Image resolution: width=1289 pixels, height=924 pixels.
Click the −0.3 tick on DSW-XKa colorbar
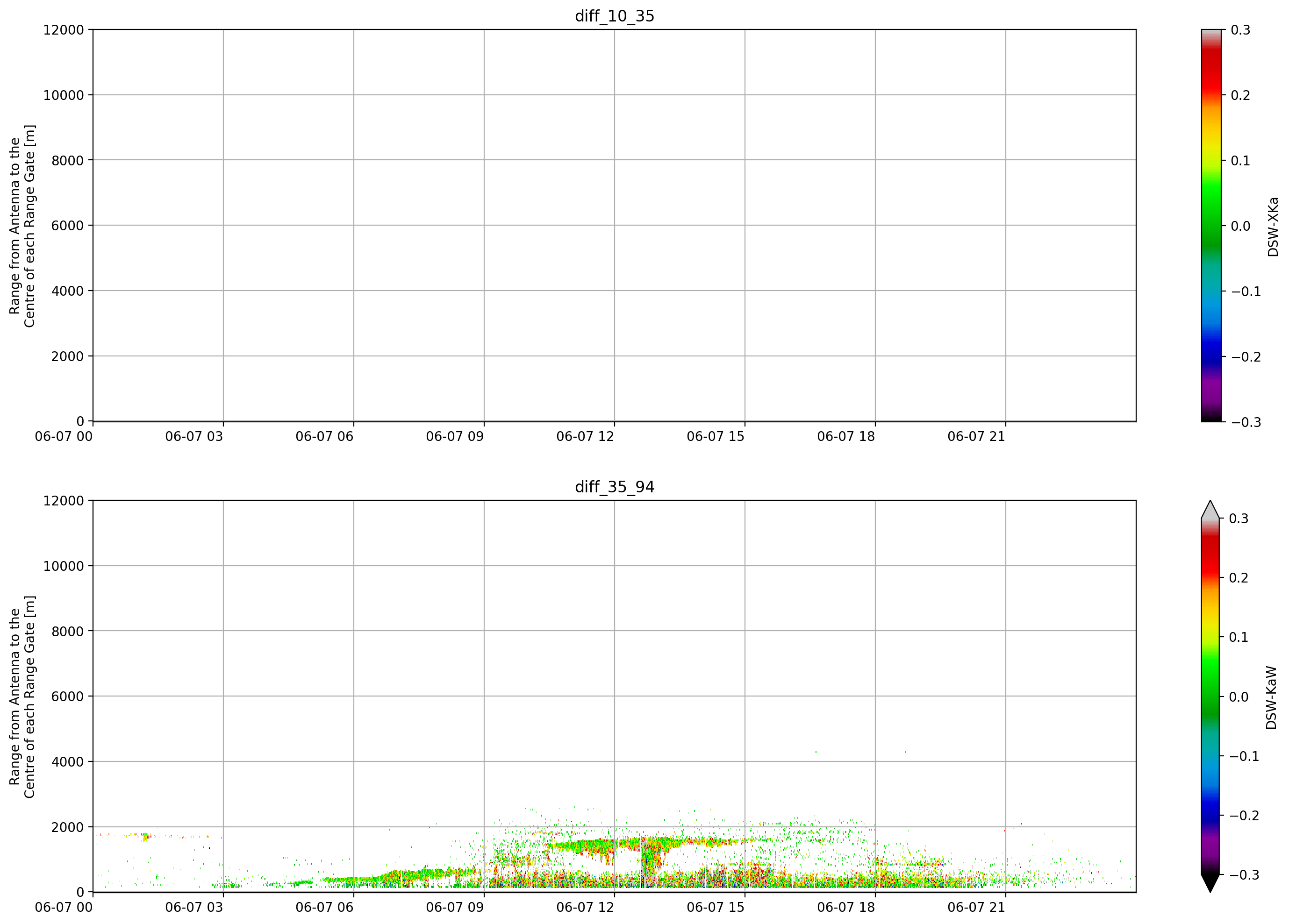pos(1246,422)
